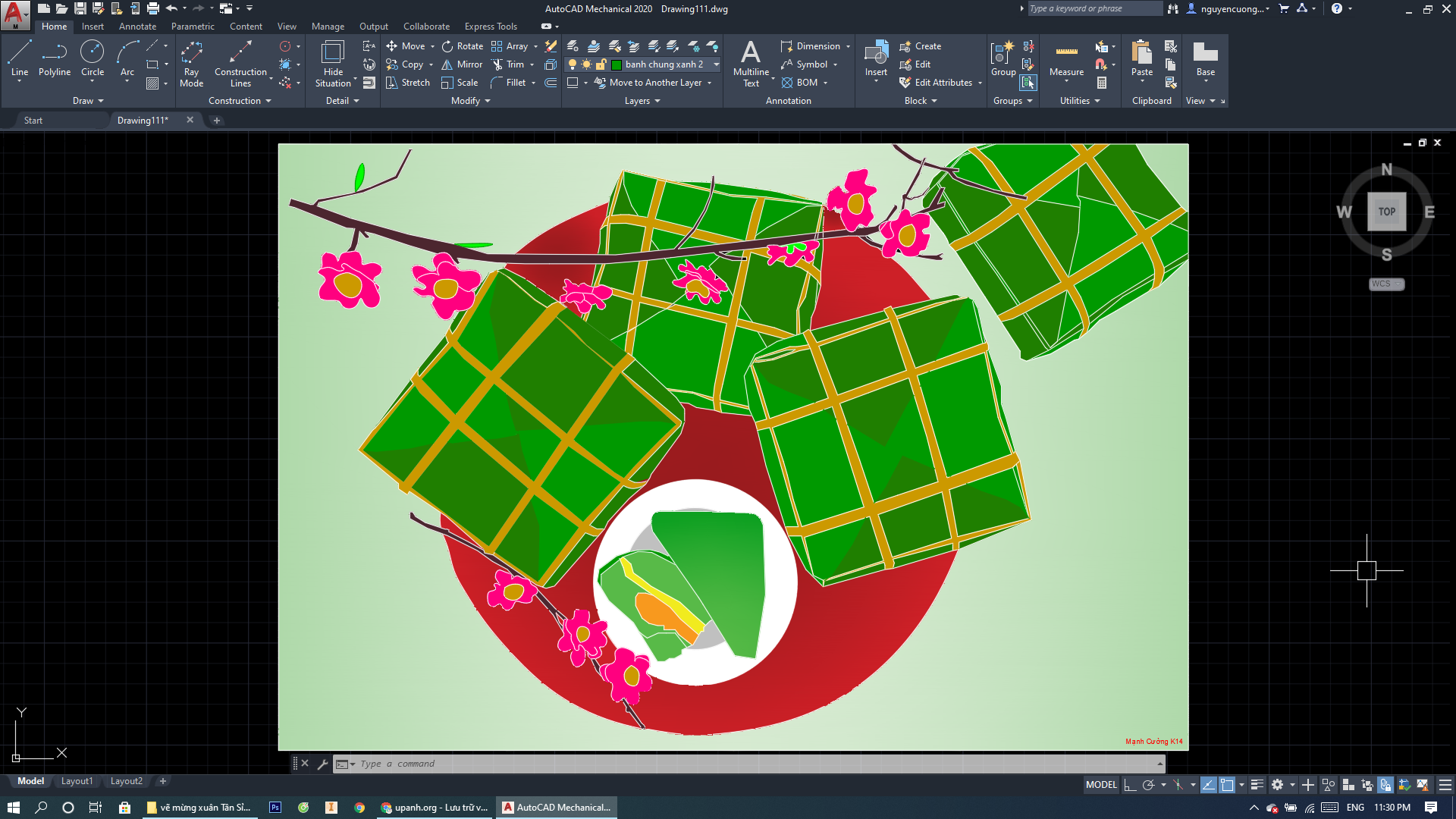This screenshot has width=1456, height=819.
Task: Toggle Polar tracking in status bar
Action: (1149, 785)
